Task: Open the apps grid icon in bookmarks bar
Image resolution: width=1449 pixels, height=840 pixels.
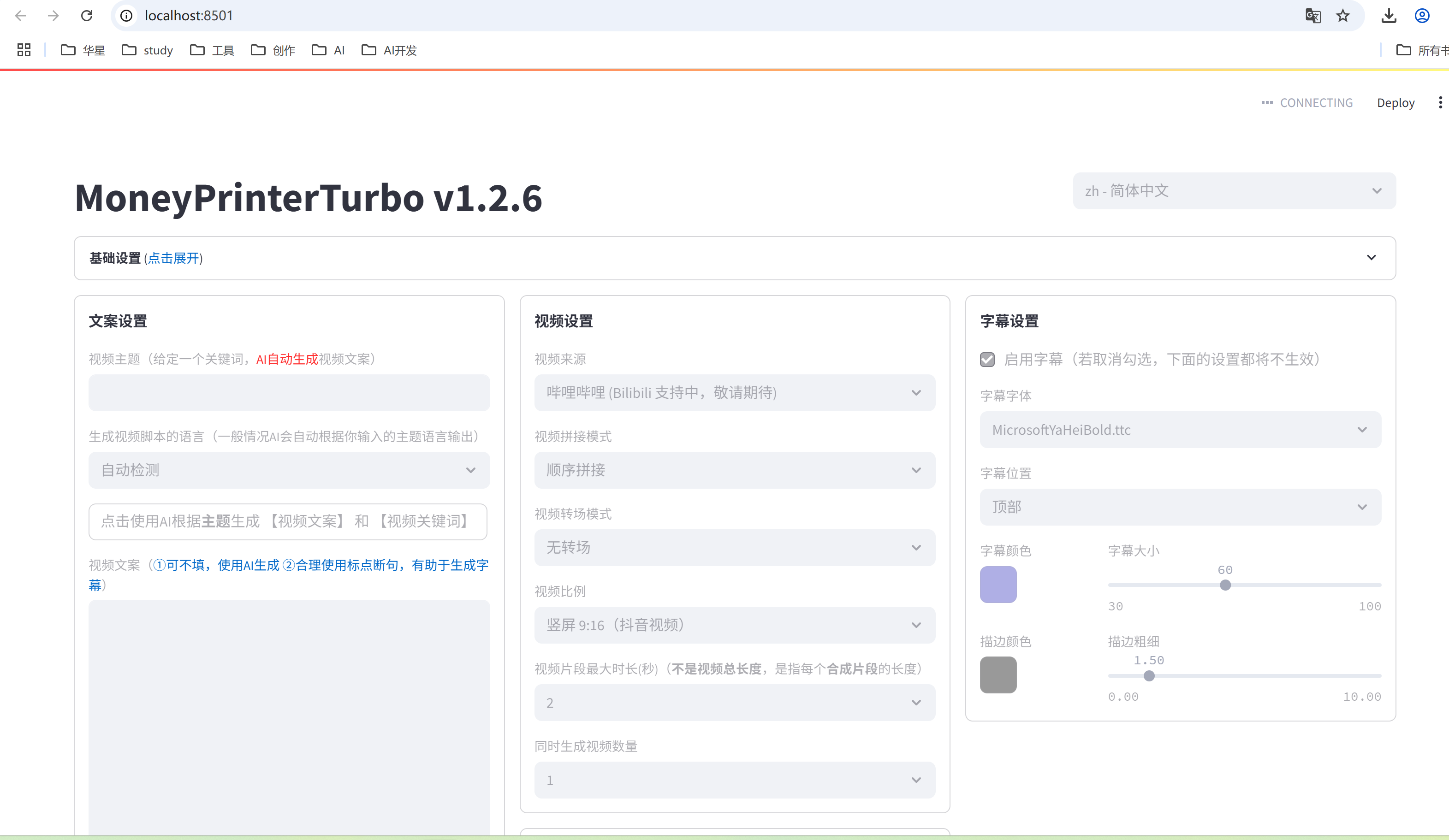Action: click(24, 50)
